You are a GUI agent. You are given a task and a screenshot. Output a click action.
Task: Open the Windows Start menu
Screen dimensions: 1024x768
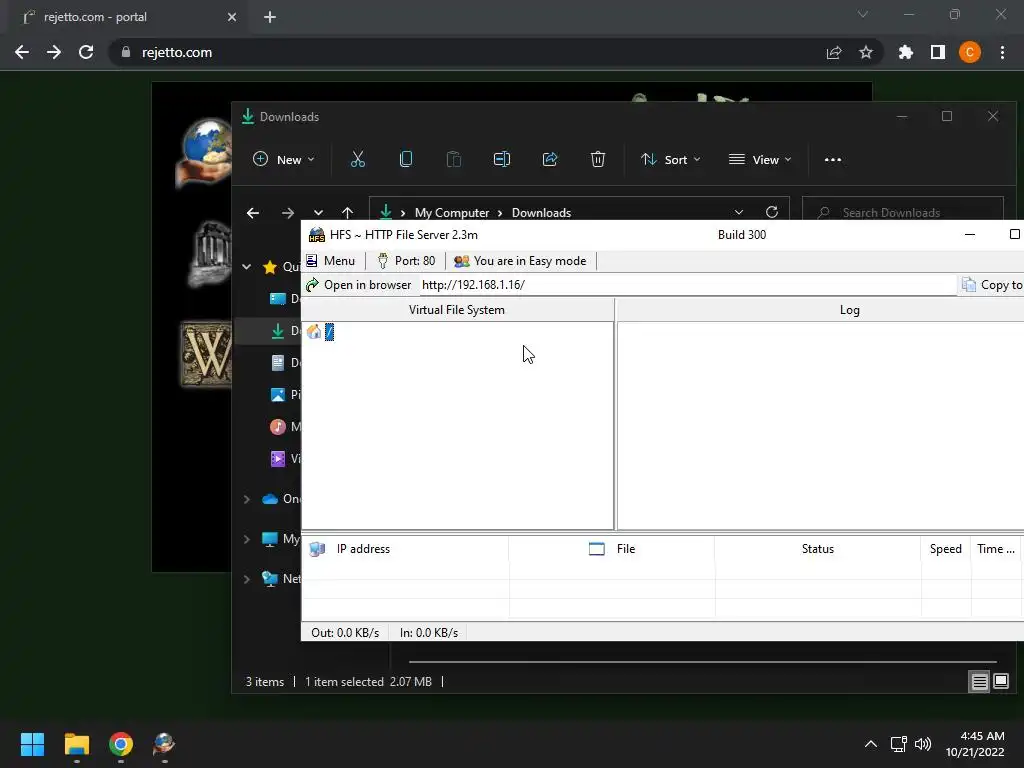32,744
